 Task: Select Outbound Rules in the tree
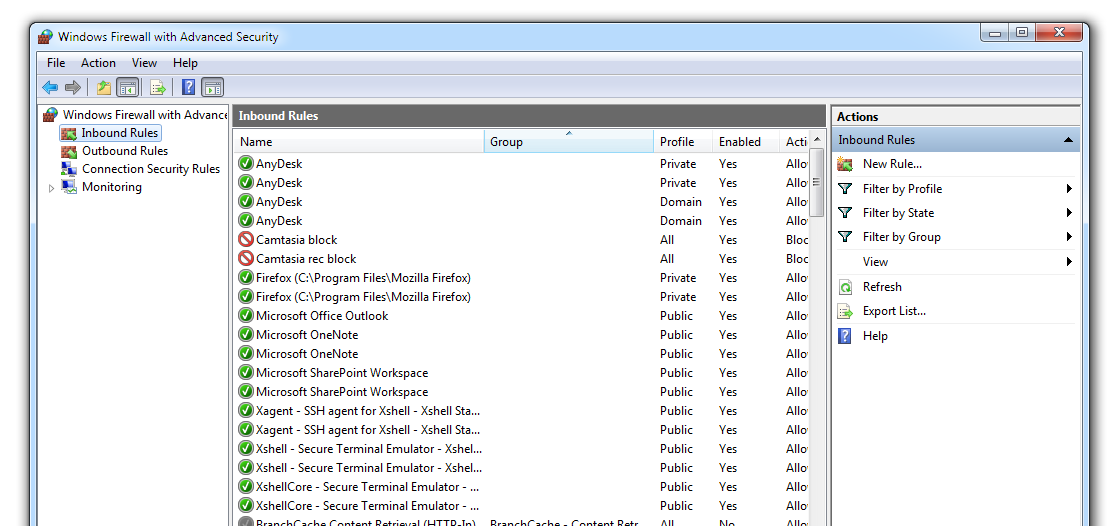point(125,151)
